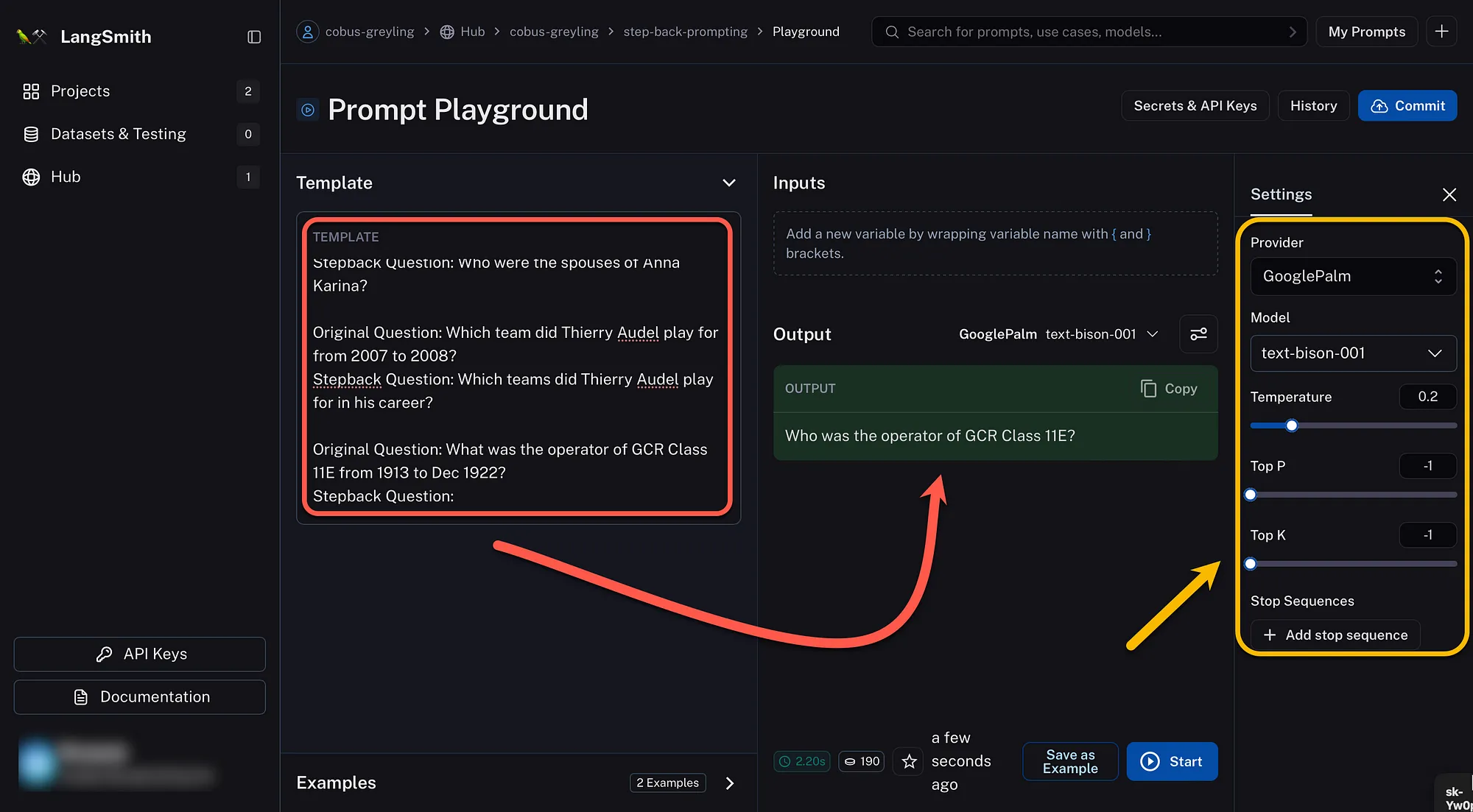Close the Settings panel
This screenshot has width=1473, height=812.
tap(1449, 194)
